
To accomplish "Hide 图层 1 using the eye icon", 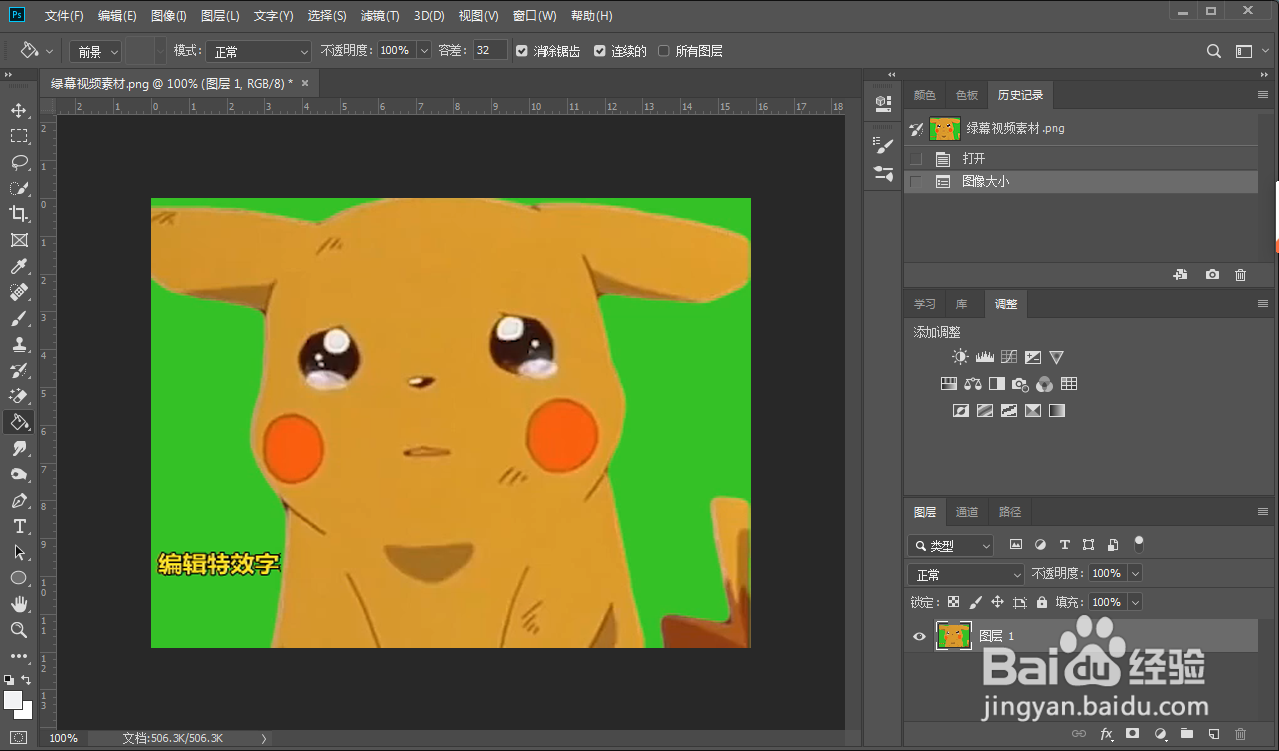I will (x=919, y=636).
